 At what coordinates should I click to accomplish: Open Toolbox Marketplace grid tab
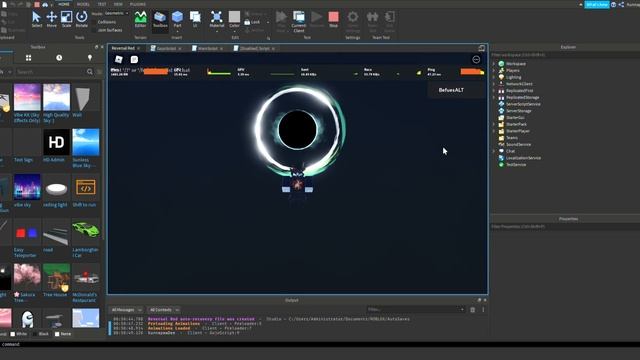tap(29, 58)
